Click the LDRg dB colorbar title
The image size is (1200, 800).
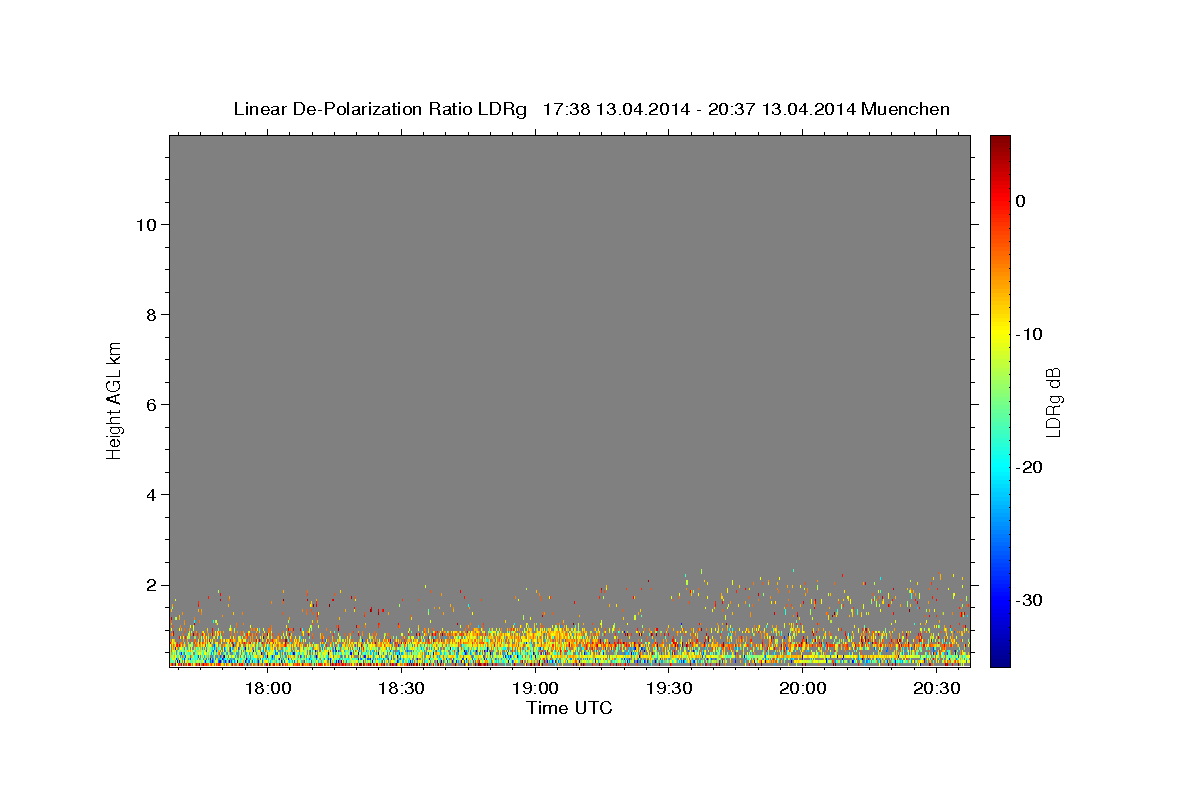click(x=1053, y=401)
